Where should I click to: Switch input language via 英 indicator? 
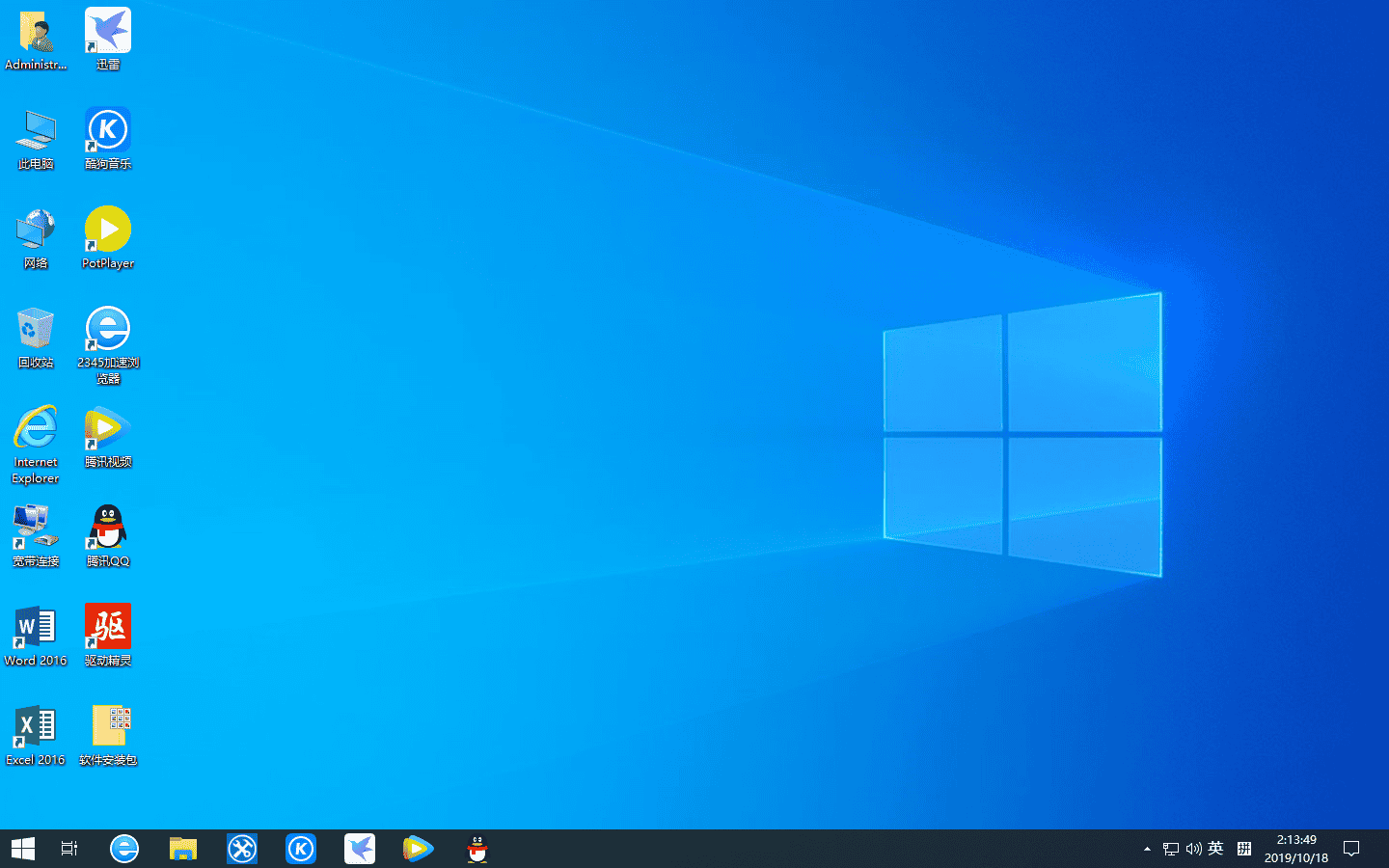click(1216, 849)
